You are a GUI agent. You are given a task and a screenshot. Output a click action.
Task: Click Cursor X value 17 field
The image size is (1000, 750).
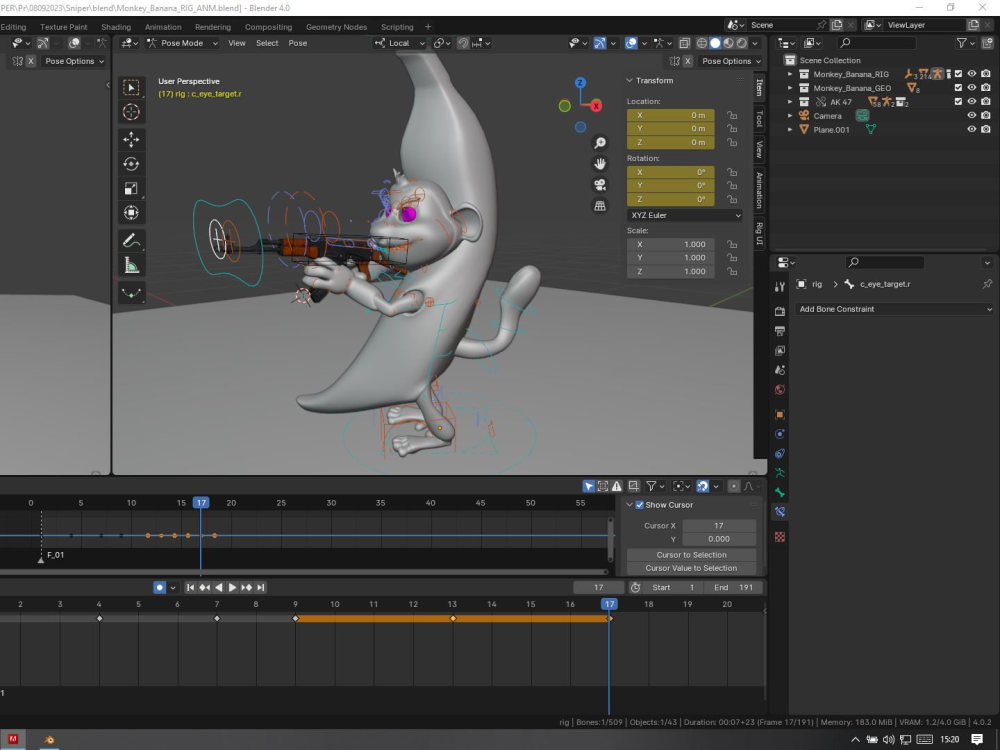click(x=719, y=526)
